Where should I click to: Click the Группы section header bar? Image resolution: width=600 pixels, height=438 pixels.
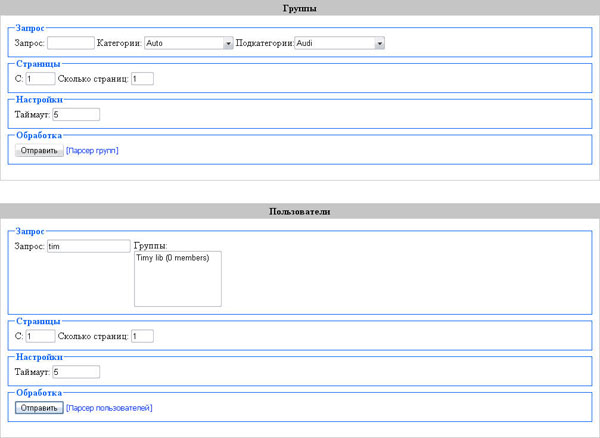(x=300, y=8)
